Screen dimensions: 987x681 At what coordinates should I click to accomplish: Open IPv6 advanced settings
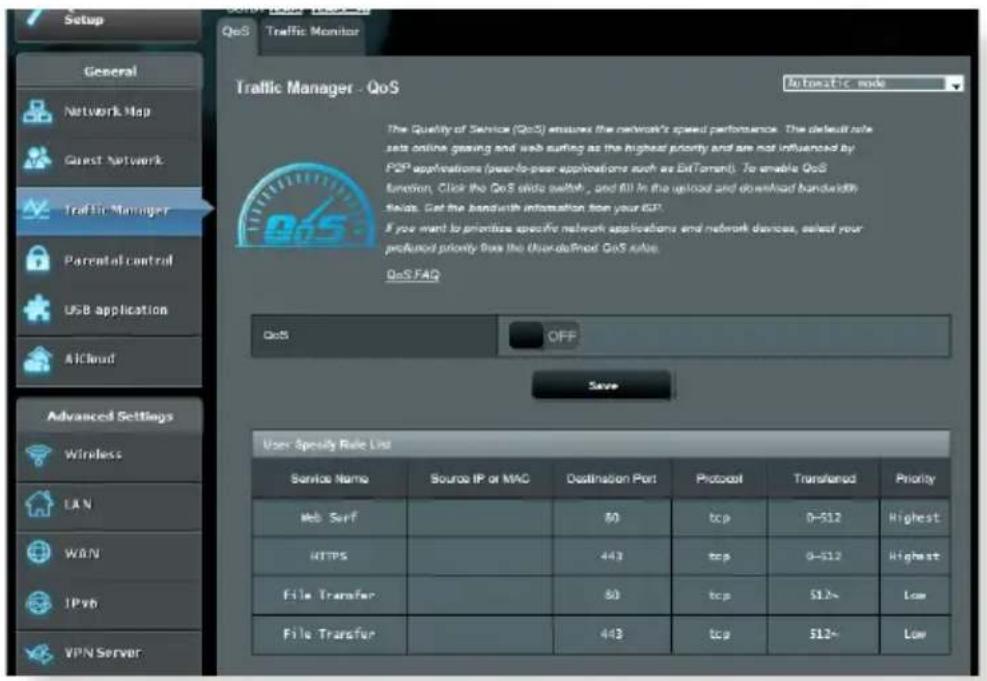[110, 604]
